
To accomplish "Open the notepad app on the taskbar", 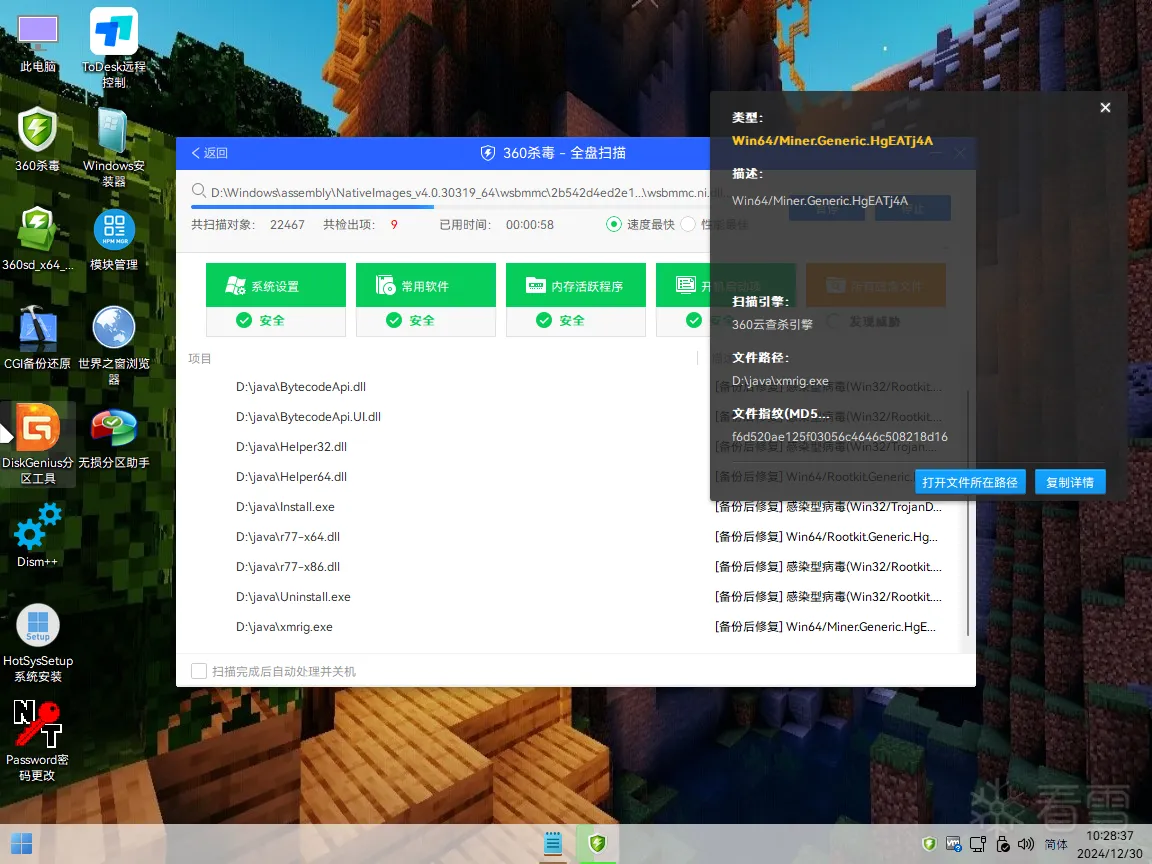I will pos(553,843).
